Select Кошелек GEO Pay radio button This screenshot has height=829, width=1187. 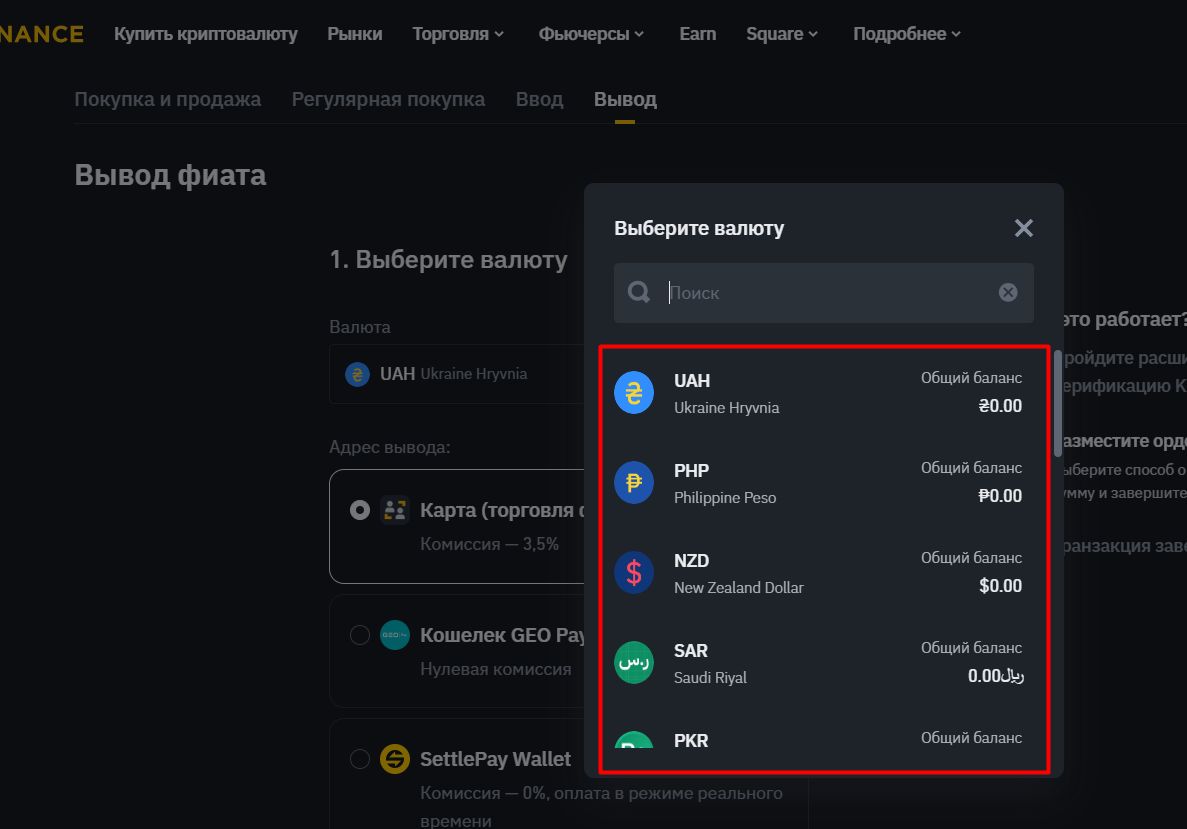(360, 634)
